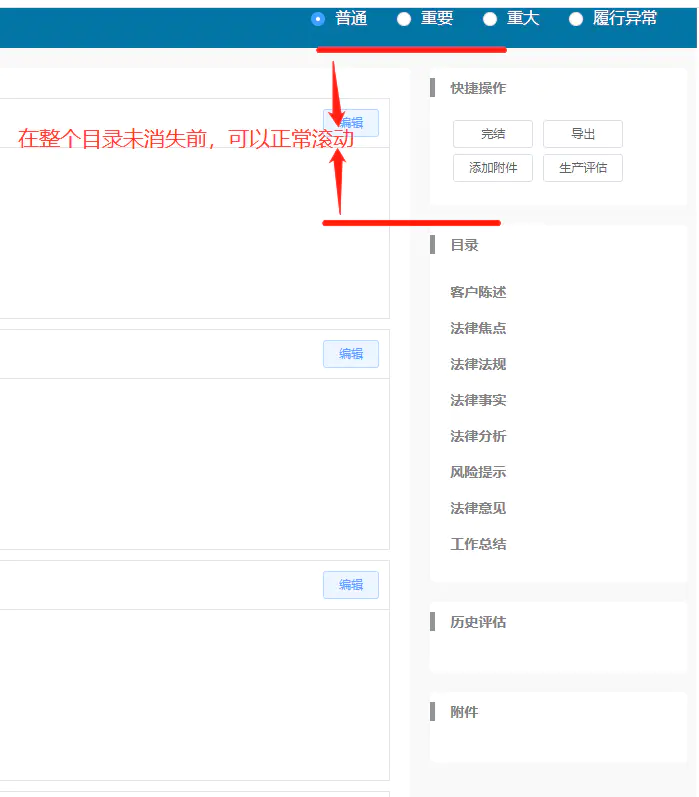Click the 编辑 button in the third section
The image size is (699, 797).
[351, 585]
